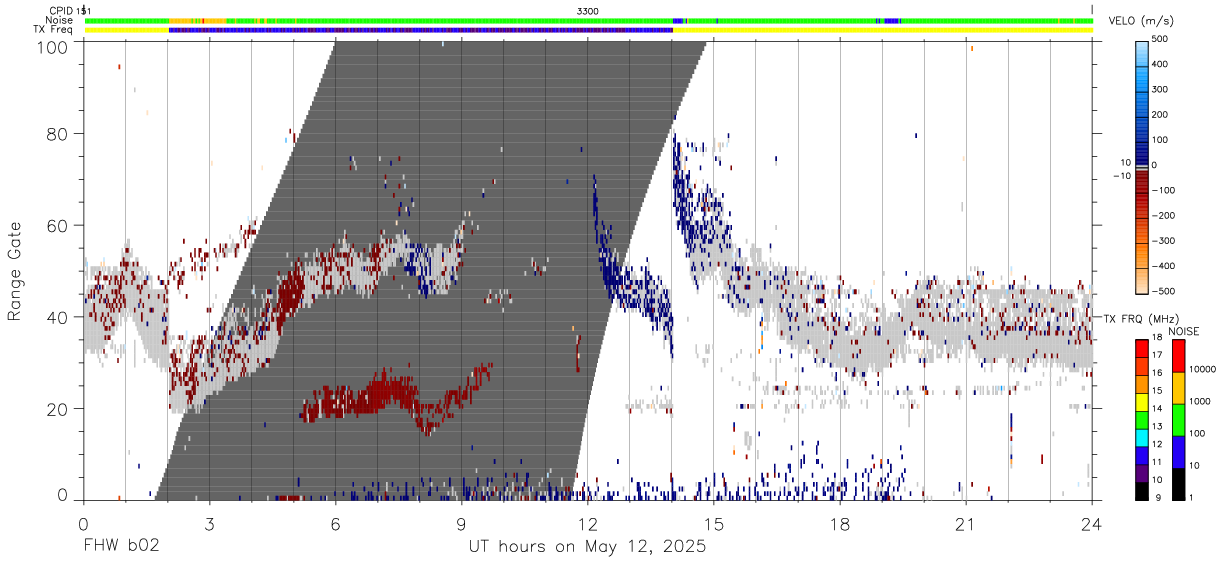Click the '13' tick on TX FRQ legend
This screenshot has width=1228, height=567.
click(x=1159, y=426)
